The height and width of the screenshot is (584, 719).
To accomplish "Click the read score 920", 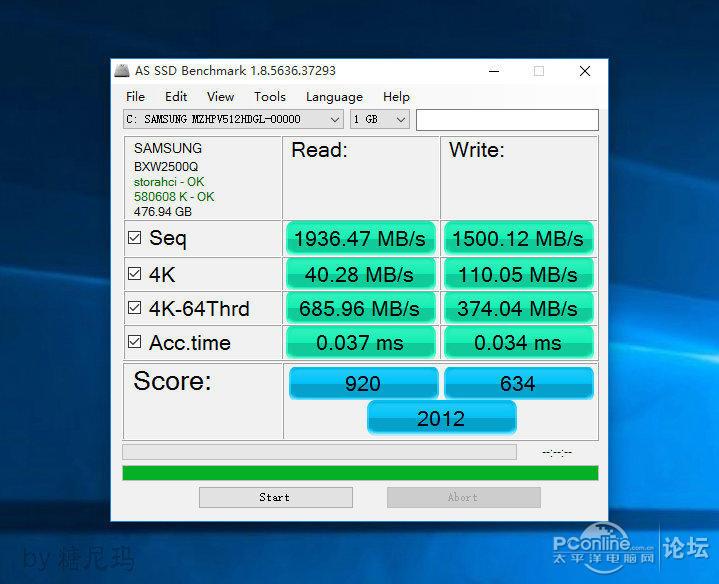I will [x=363, y=383].
